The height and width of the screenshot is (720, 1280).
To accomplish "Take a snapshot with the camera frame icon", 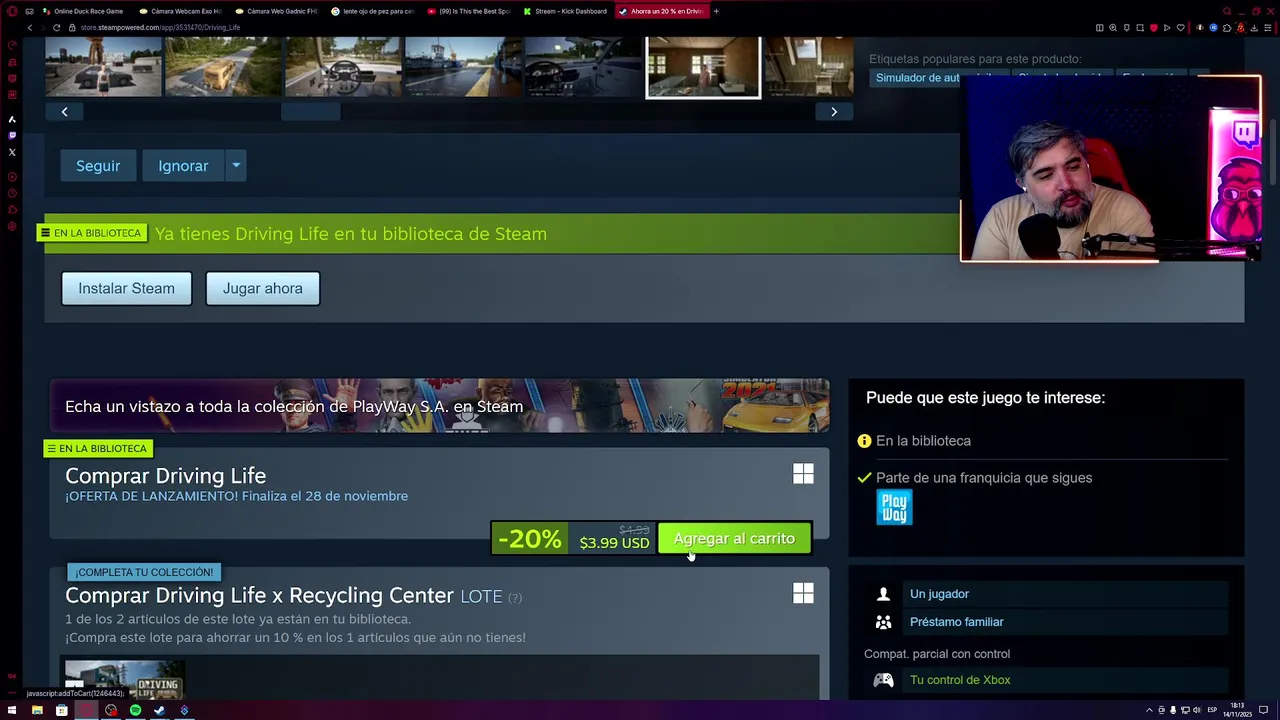I will [1140, 28].
